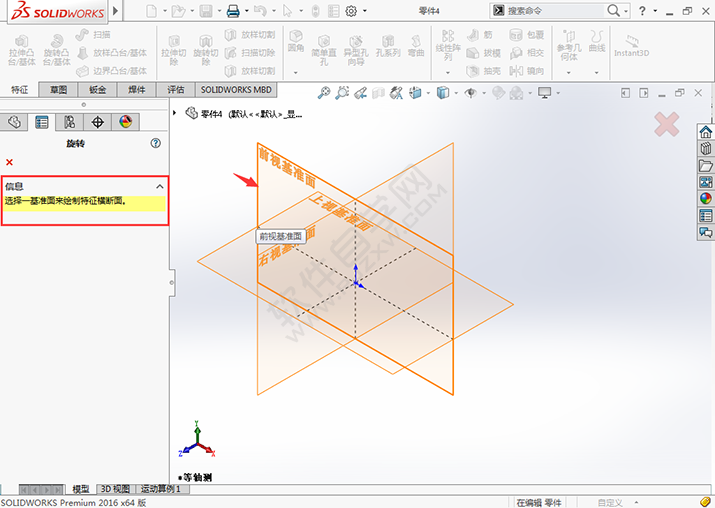The image size is (715, 508).
Task: Click the View Settings monitor icon
Action: tap(544, 93)
